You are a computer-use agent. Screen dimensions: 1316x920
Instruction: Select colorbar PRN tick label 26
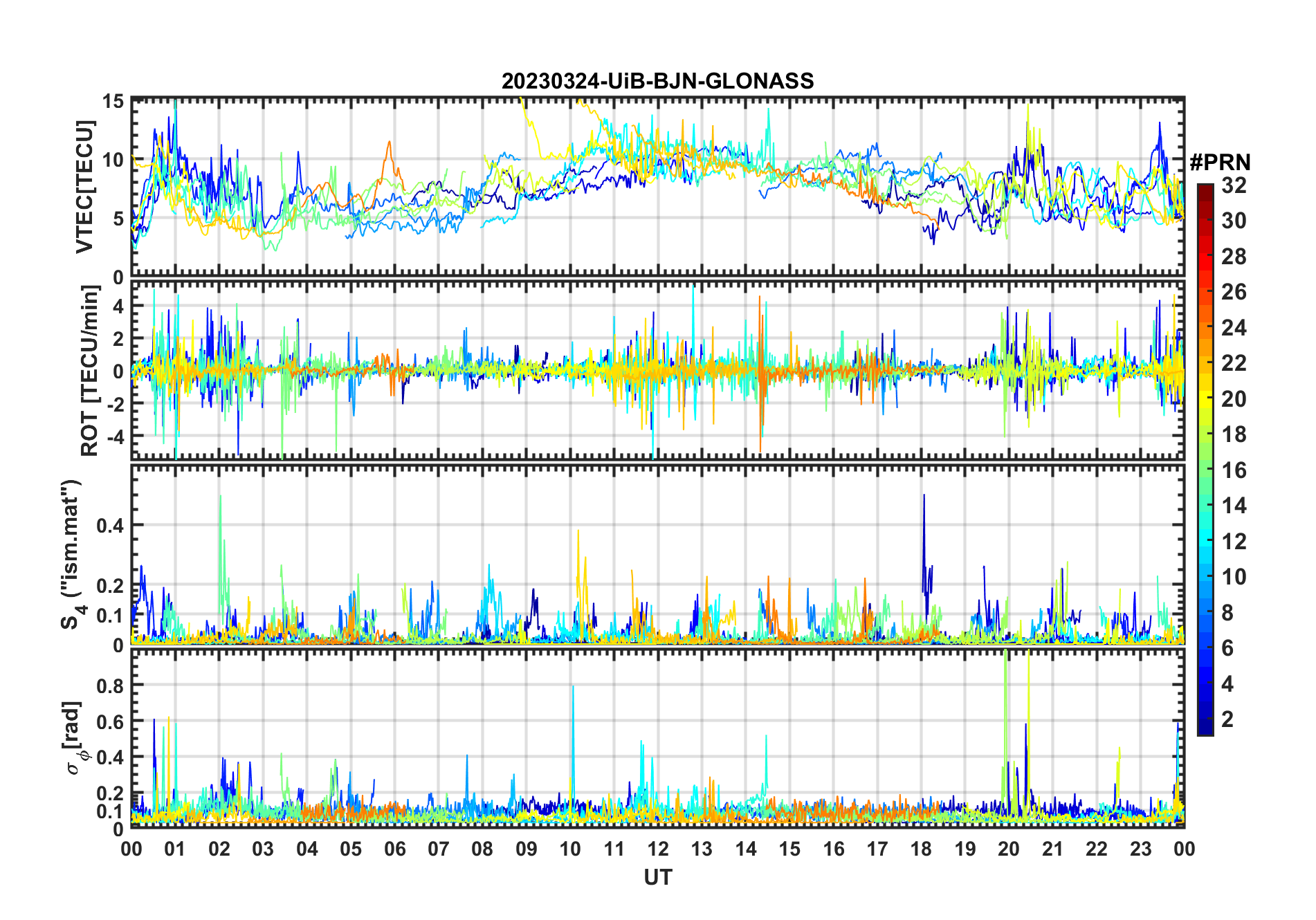1234,292
